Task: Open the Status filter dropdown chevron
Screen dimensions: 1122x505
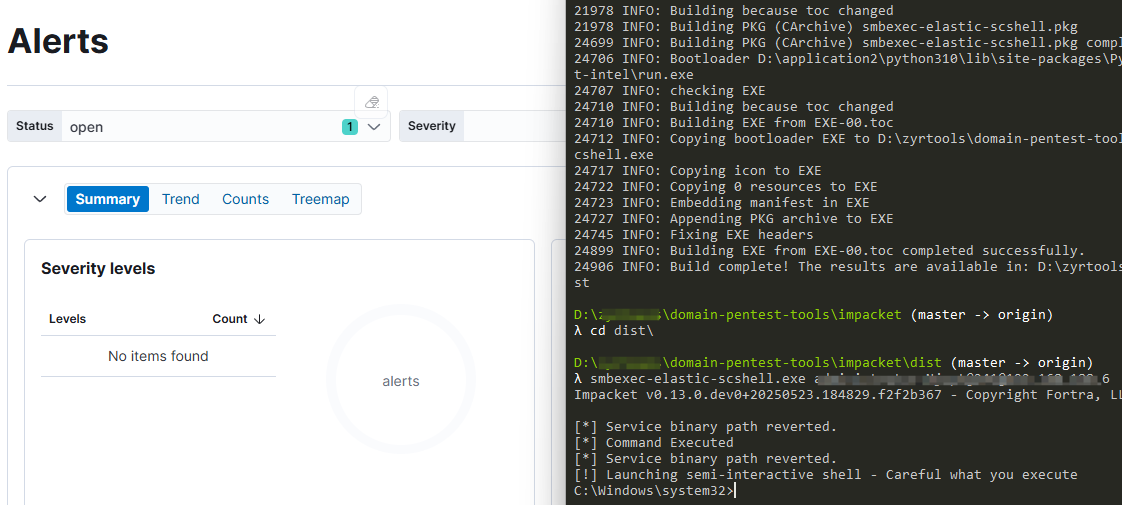Action: tap(374, 127)
